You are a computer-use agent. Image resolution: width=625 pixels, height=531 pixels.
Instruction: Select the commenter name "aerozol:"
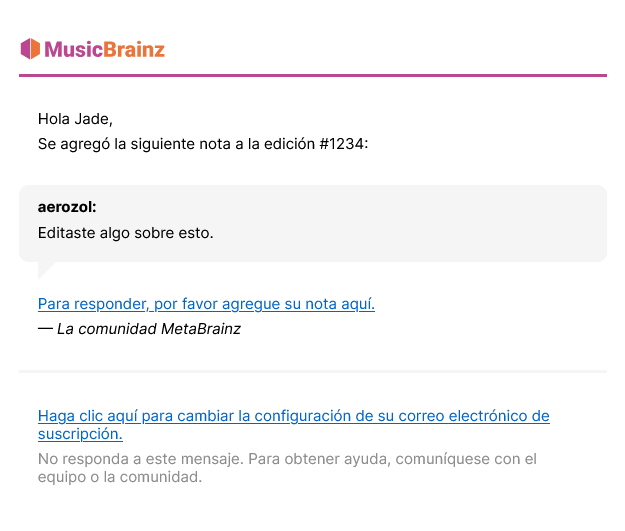67,207
